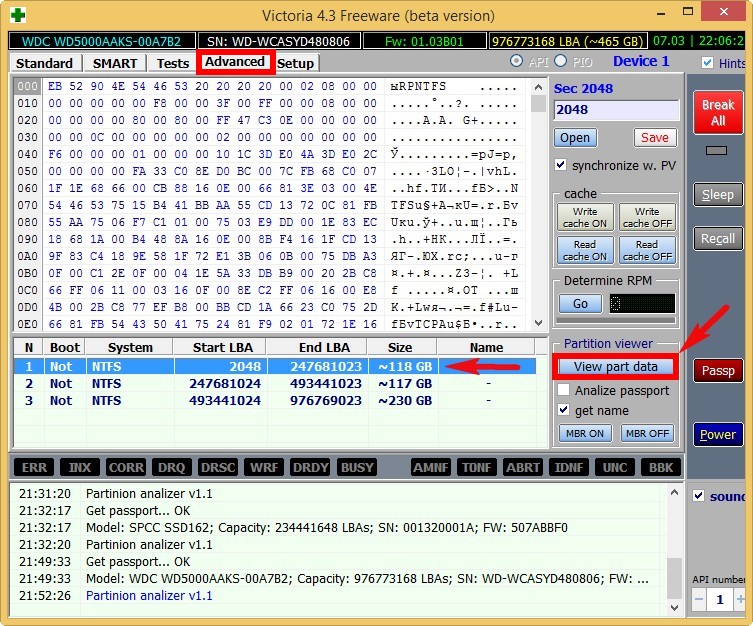The width and height of the screenshot is (753, 626).
Task: Open the Tests tab
Action: 173,63
